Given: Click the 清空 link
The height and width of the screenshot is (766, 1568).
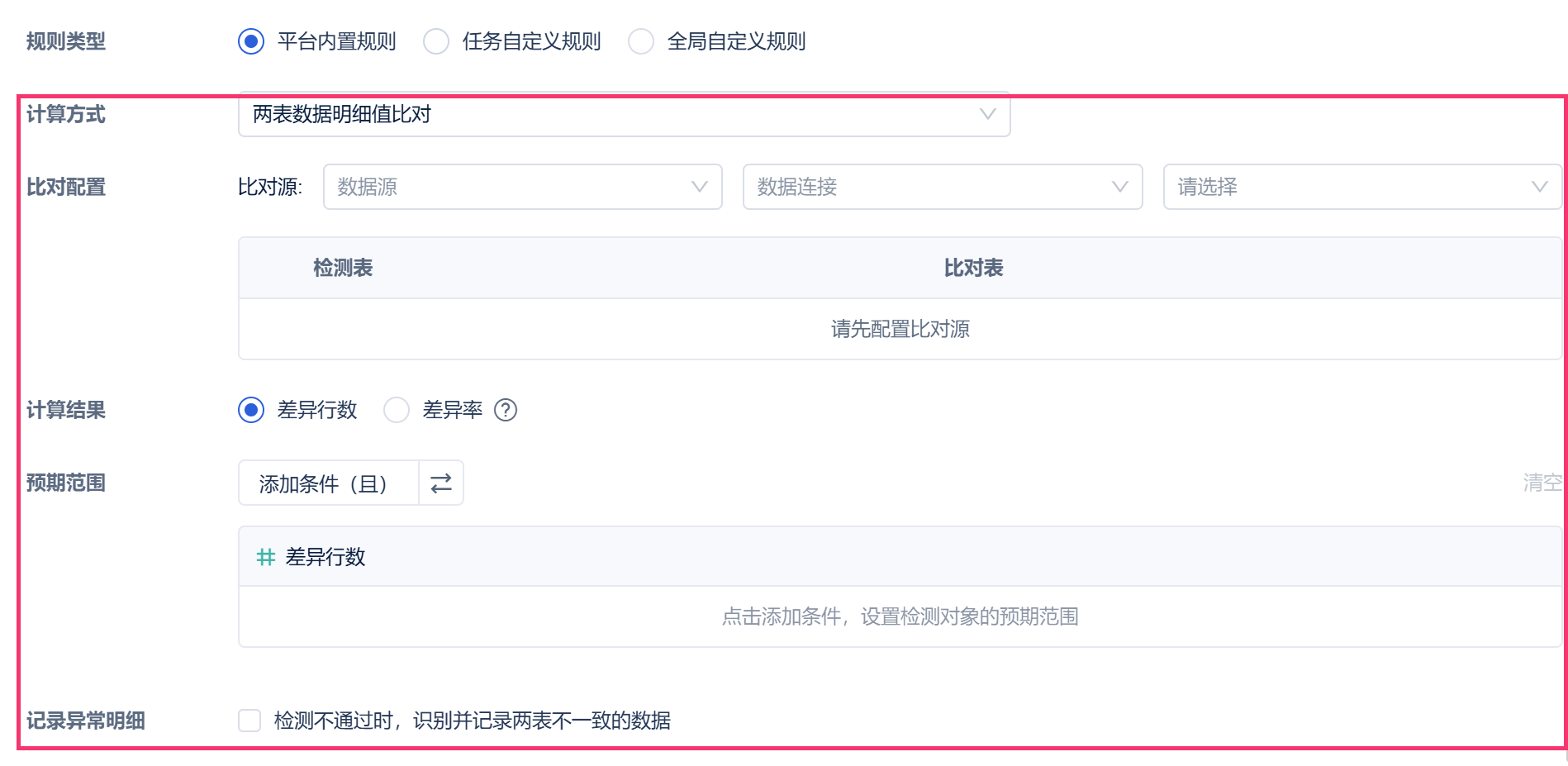Looking at the screenshot, I should click(1542, 483).
